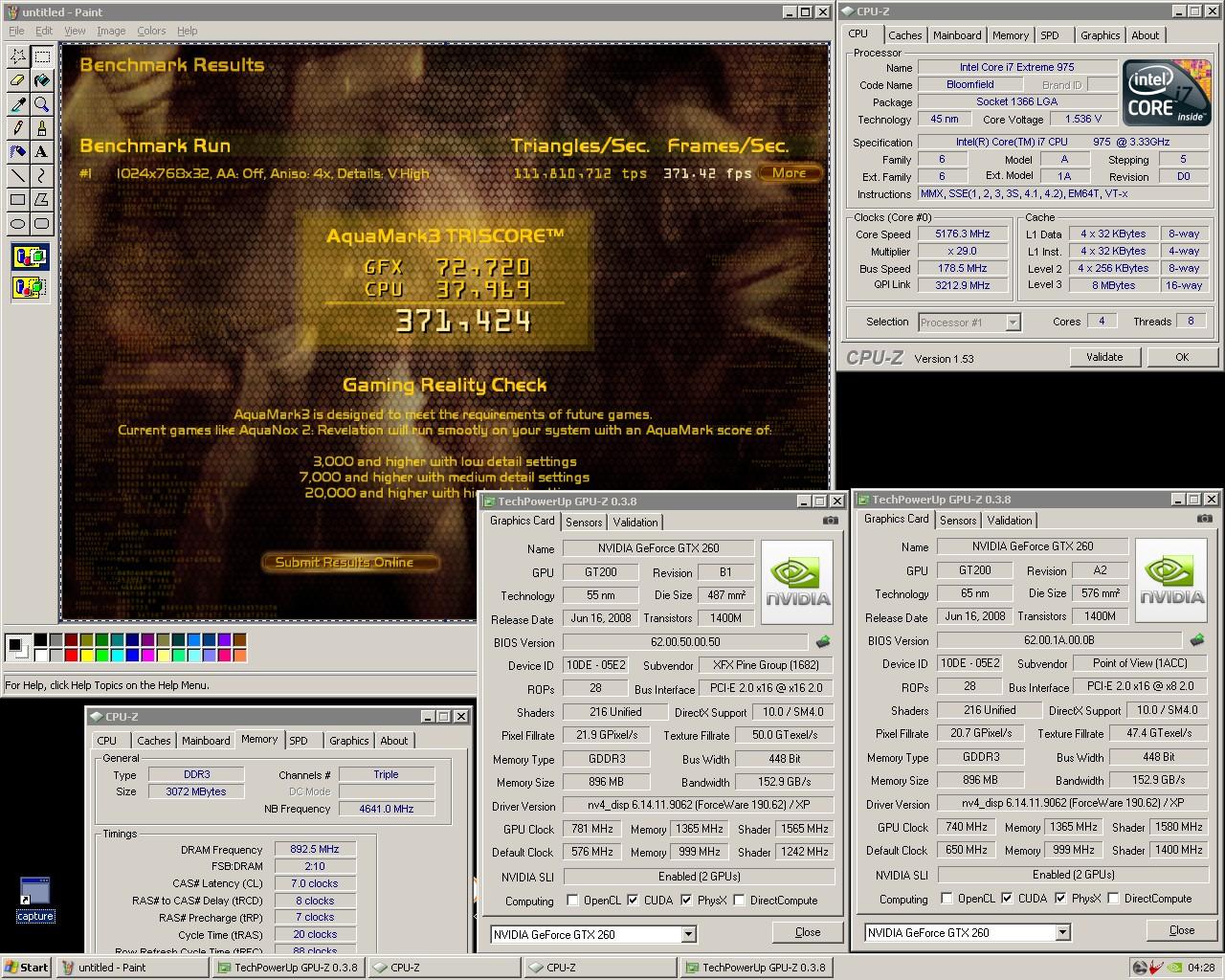Image resolution: width=1225 pixels, height=980 pixels.
Task: Click the NB Frequency value 4641.0 MHz
Action: point(386,809)
